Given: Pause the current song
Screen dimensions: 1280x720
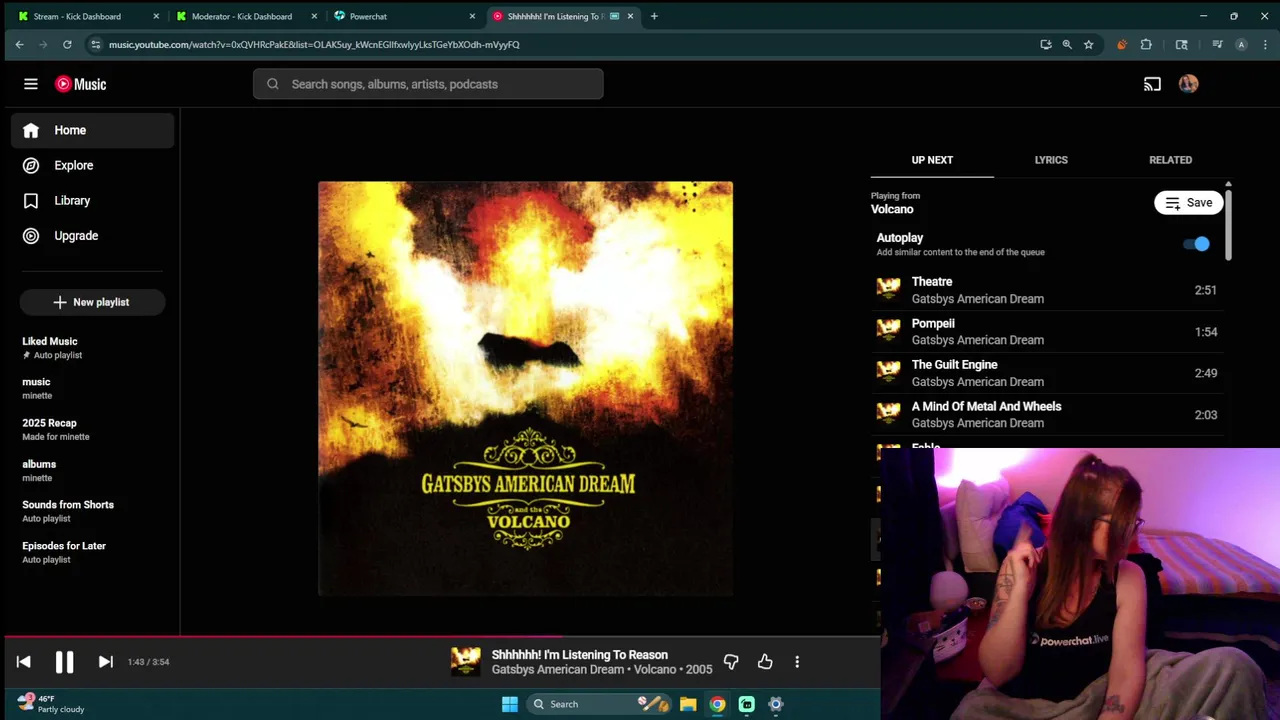Looking at the screenshot, I should coord(64,662).
